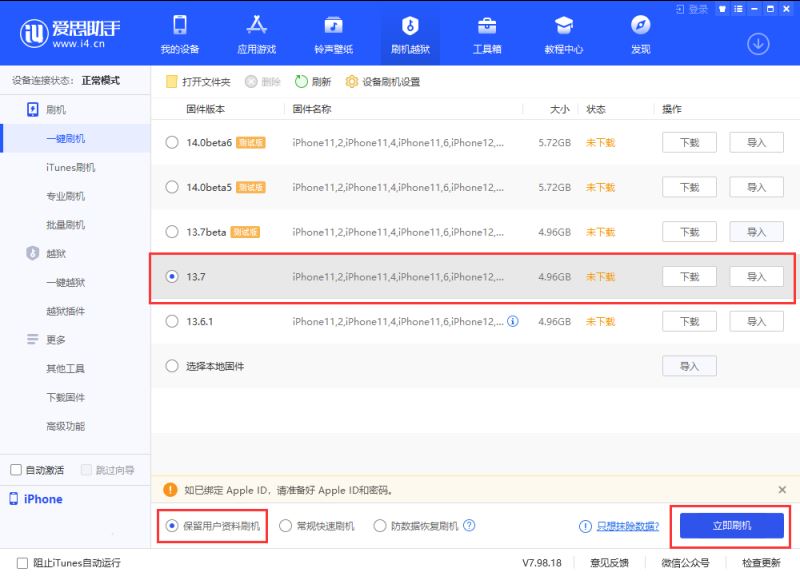800x576 pixels.
Task: Enable 自动激活 auto-activate checkbox
Action: click(16, 469)
